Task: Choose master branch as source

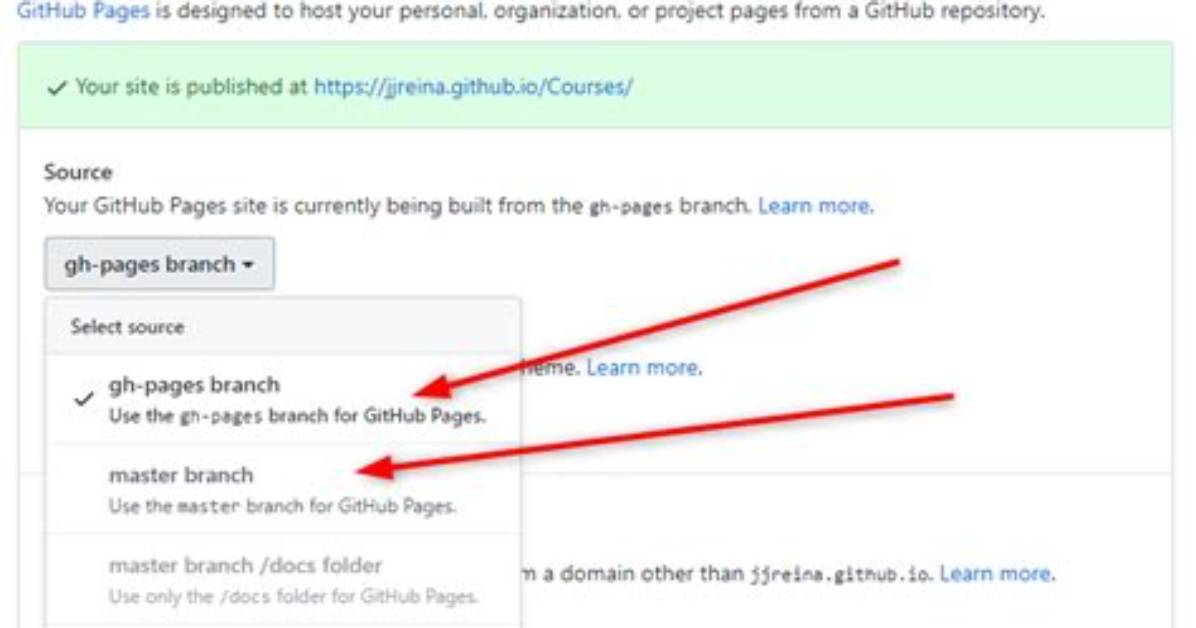Action: click(284, 489)
